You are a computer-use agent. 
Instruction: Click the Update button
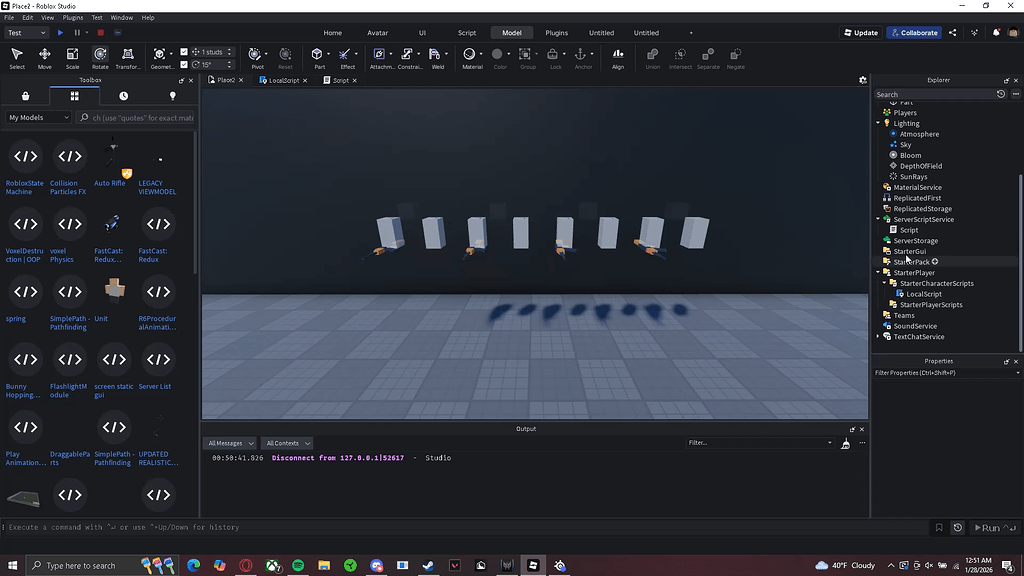click(x=859, y=32)
